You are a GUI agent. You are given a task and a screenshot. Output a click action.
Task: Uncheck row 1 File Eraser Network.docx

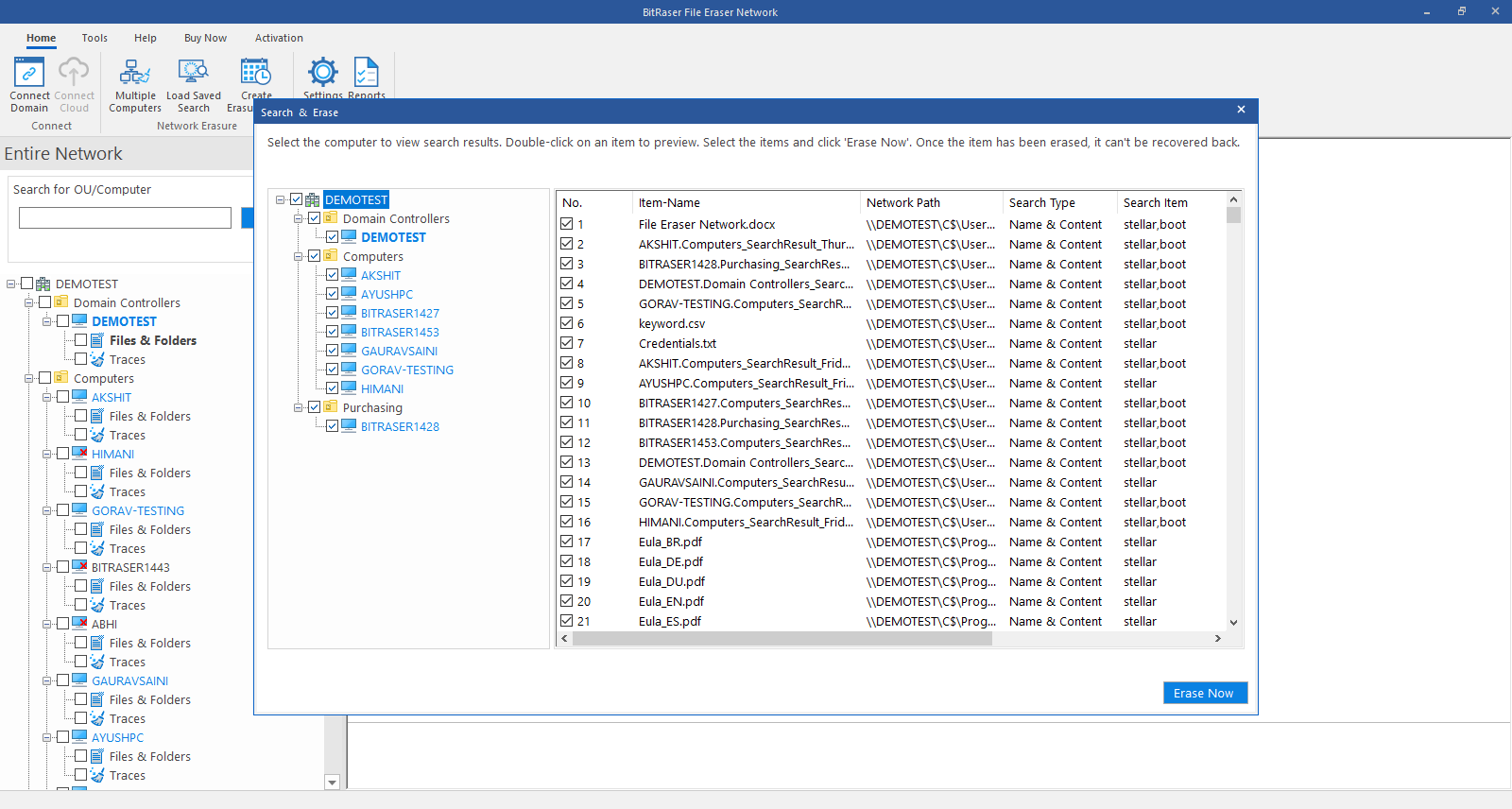click(x=567, y=224)
